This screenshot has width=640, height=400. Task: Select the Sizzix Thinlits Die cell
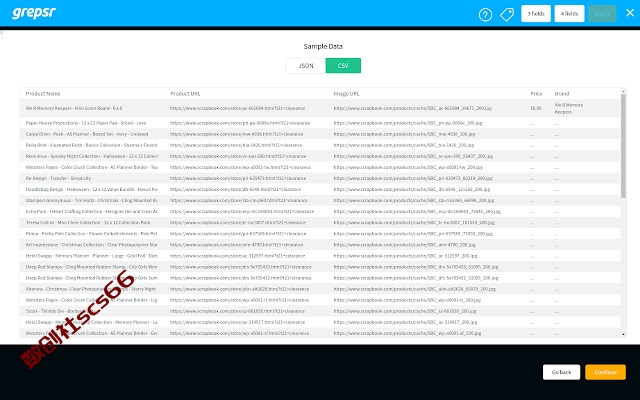click(x=61, y=310)
